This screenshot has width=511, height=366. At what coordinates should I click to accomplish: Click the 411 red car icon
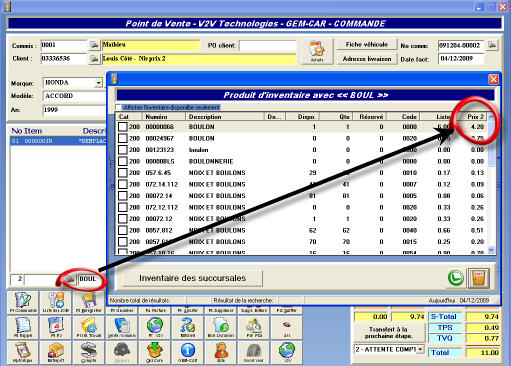[287, 327]
